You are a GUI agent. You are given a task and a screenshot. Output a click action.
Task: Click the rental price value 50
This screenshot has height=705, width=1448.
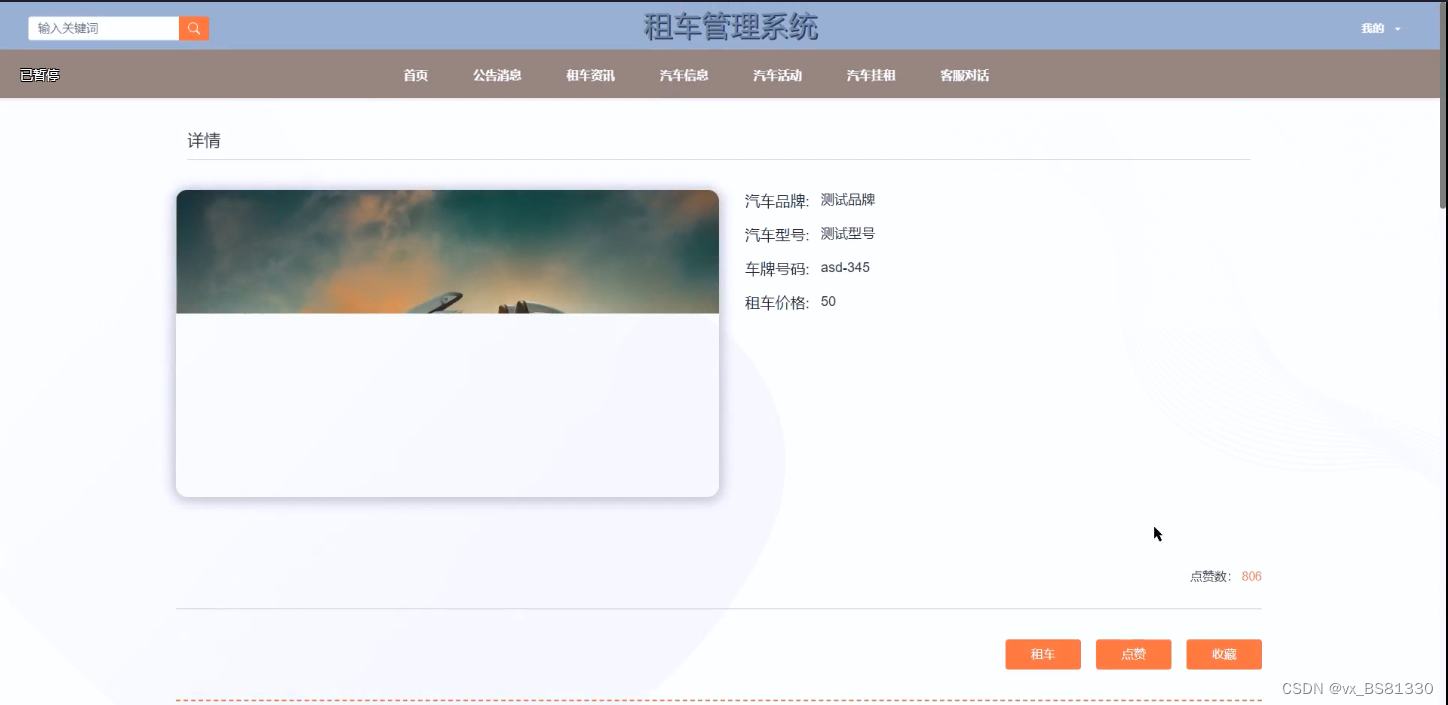point(828,301)
